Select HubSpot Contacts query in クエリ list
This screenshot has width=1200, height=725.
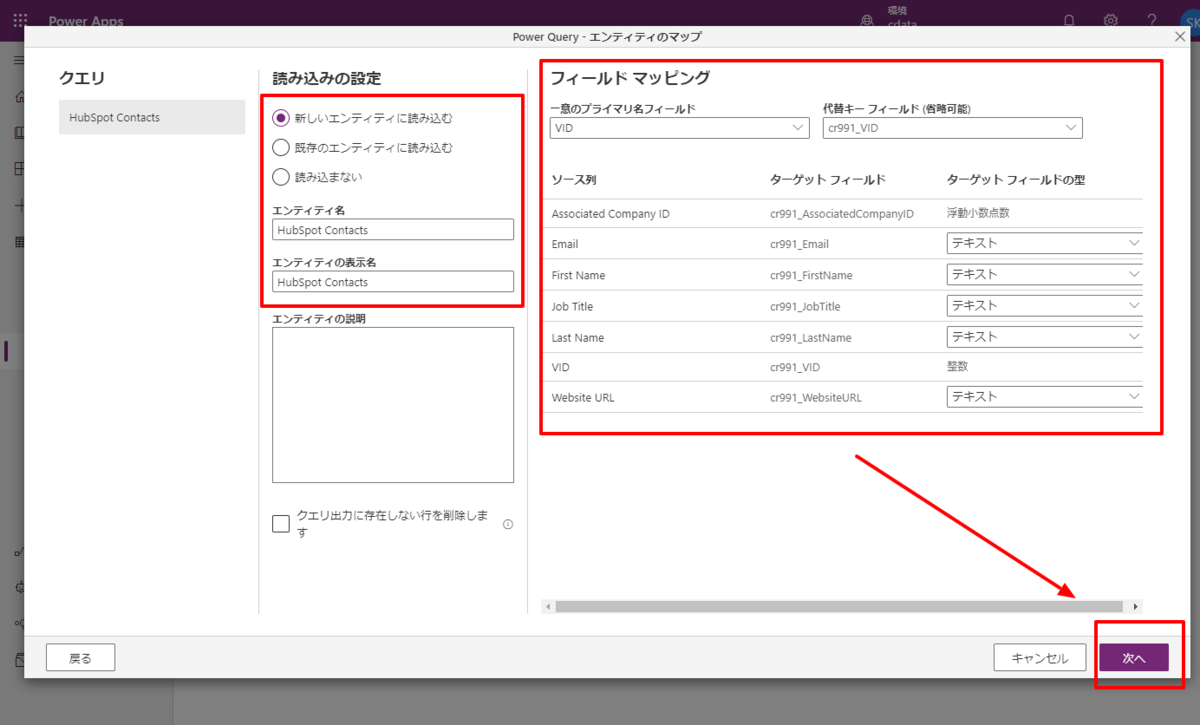[x=152, y=117]
